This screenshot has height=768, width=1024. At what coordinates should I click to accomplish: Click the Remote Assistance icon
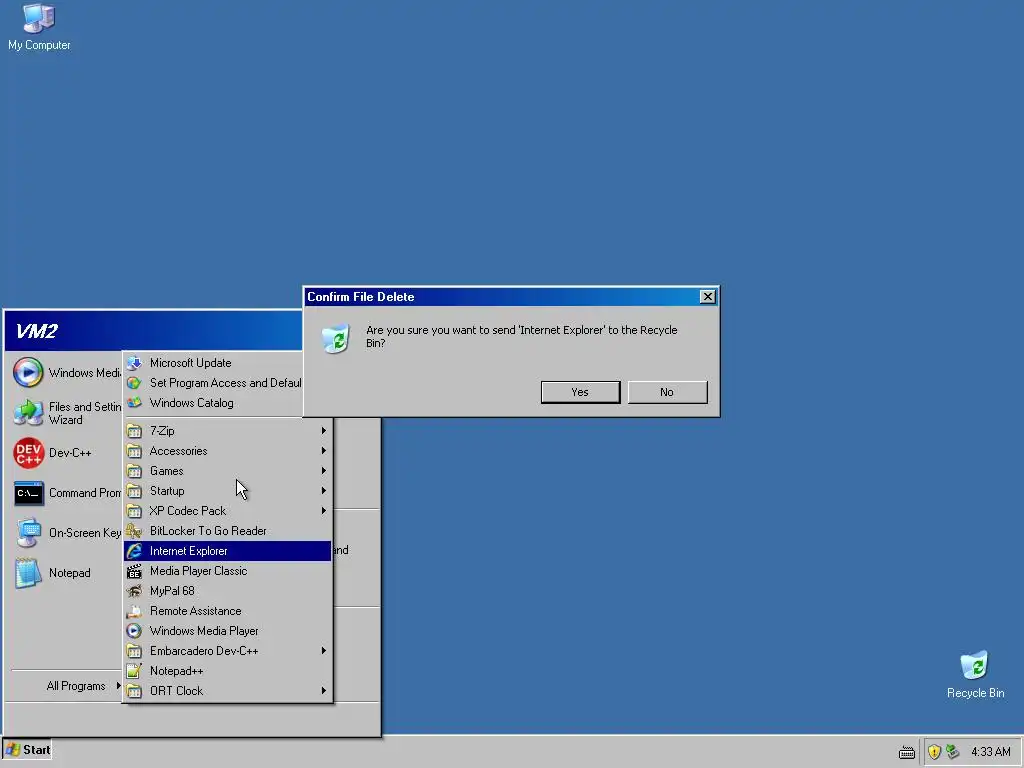coord(134,611)
